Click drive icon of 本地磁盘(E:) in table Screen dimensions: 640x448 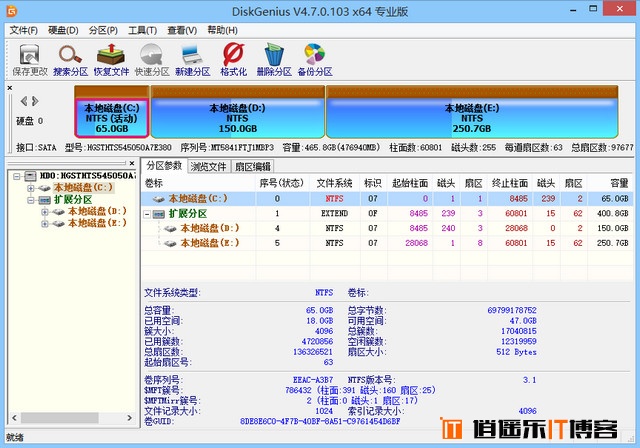[170, 243]
